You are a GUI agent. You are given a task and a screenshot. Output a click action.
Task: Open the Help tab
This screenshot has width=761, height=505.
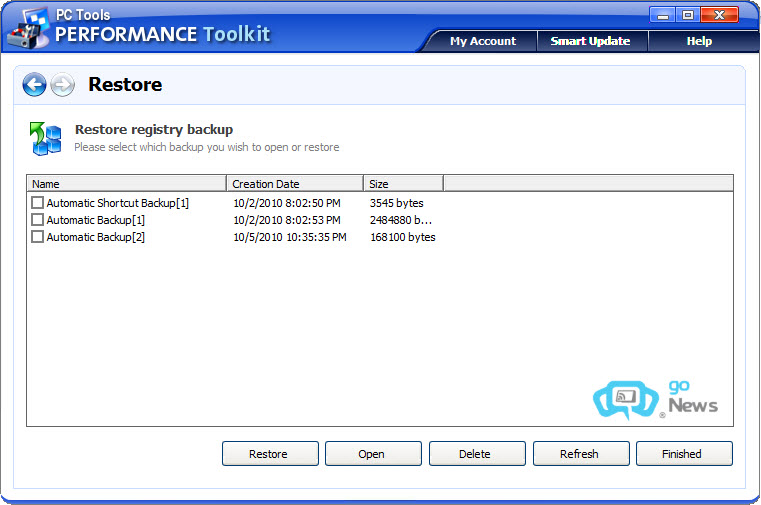point(699,41)
